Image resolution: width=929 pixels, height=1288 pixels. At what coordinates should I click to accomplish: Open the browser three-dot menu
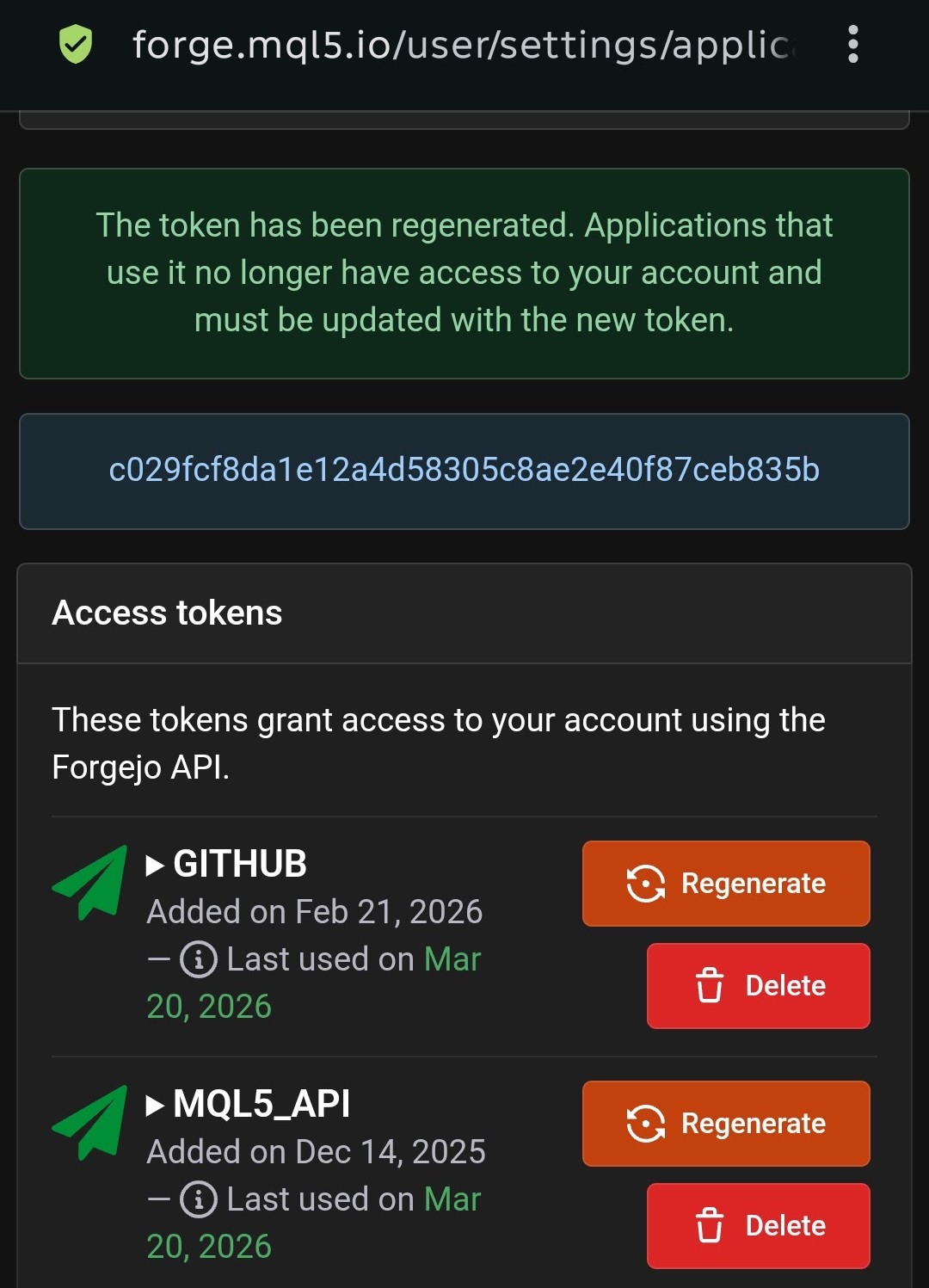[852, 44]
